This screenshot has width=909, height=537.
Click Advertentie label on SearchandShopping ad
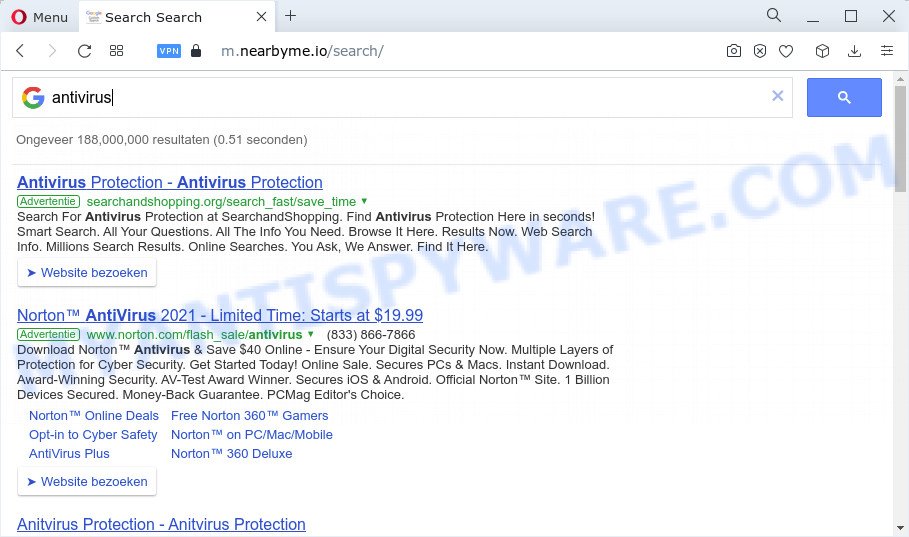(48, 201)
